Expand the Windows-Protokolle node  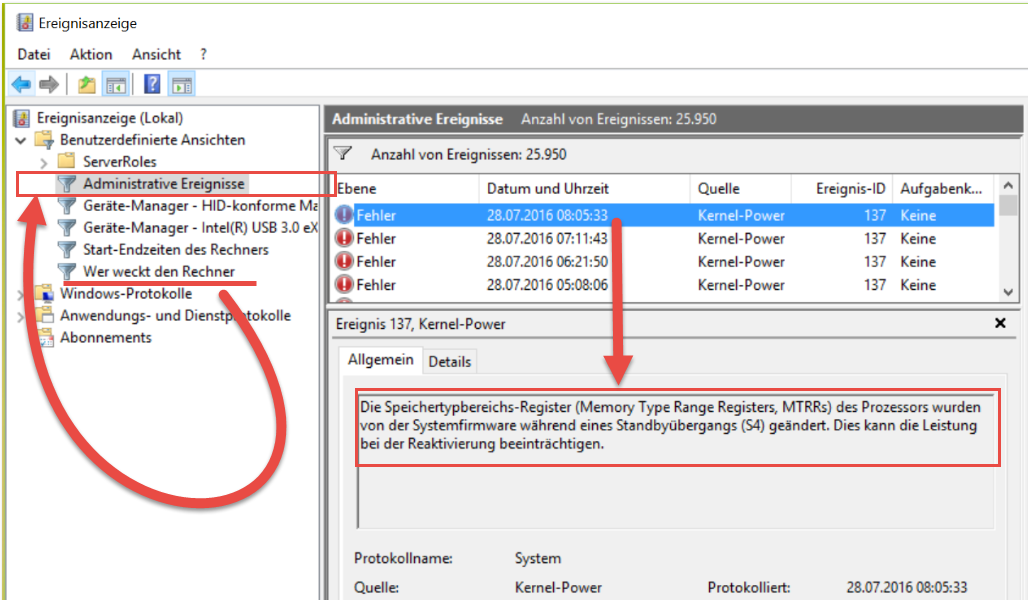tap(22, 294)
